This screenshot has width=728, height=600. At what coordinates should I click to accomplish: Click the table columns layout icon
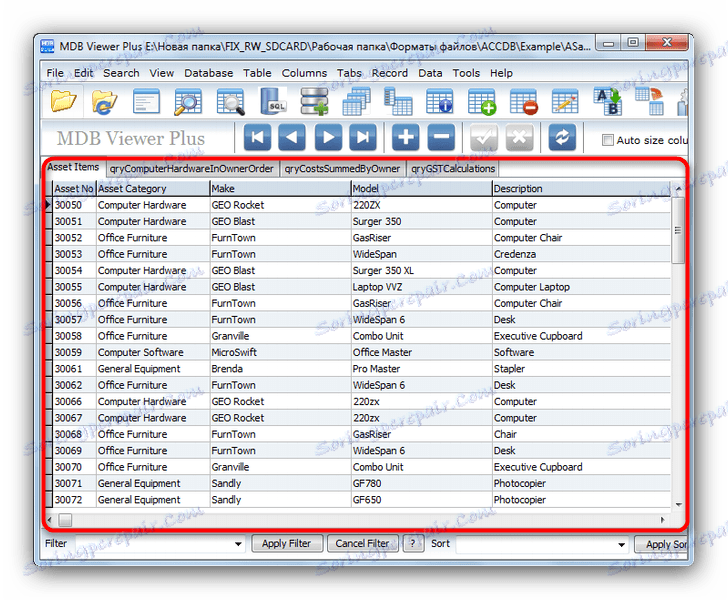(398, 102)
